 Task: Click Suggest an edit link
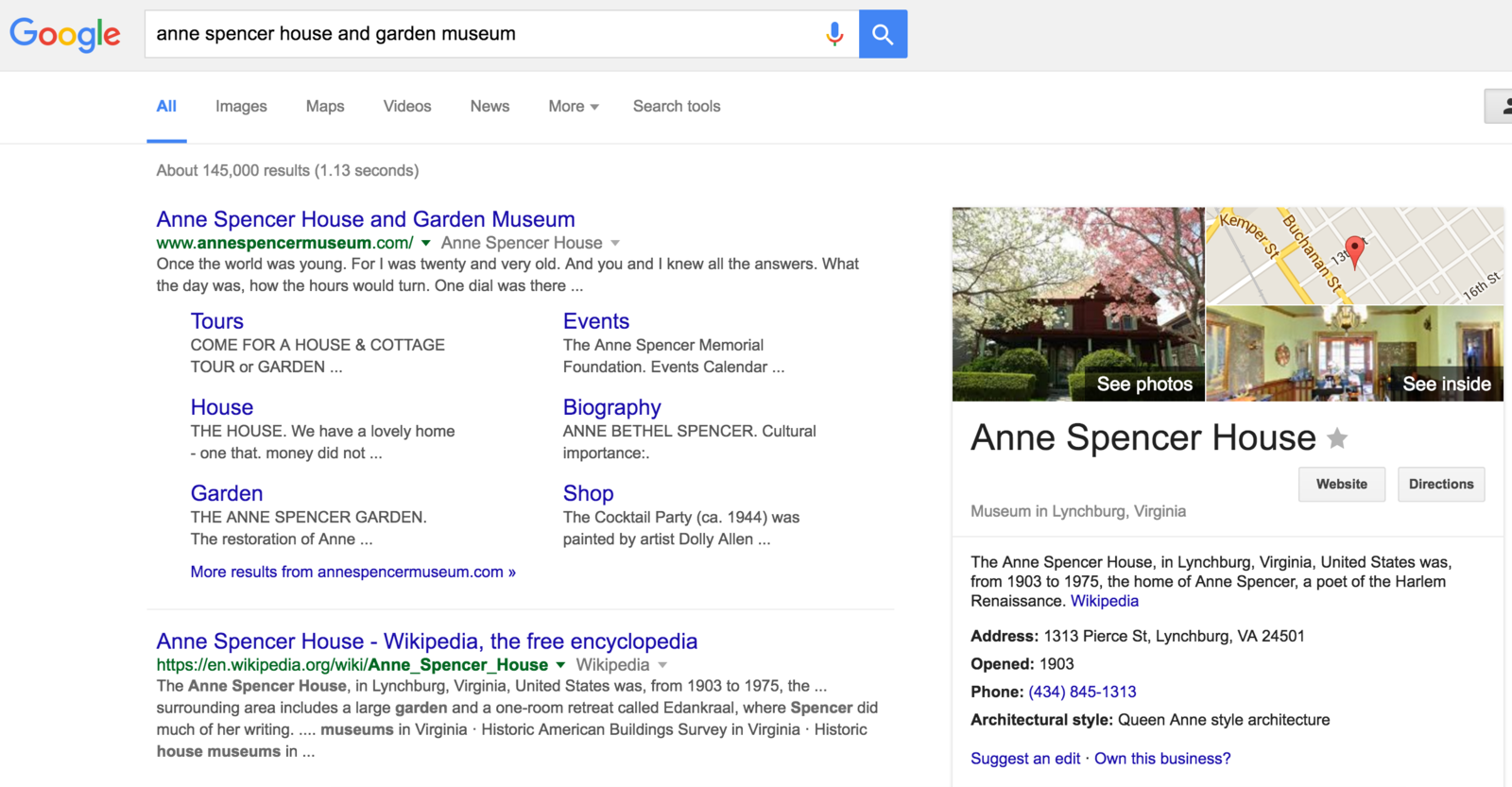click(x=1025, y=759)
